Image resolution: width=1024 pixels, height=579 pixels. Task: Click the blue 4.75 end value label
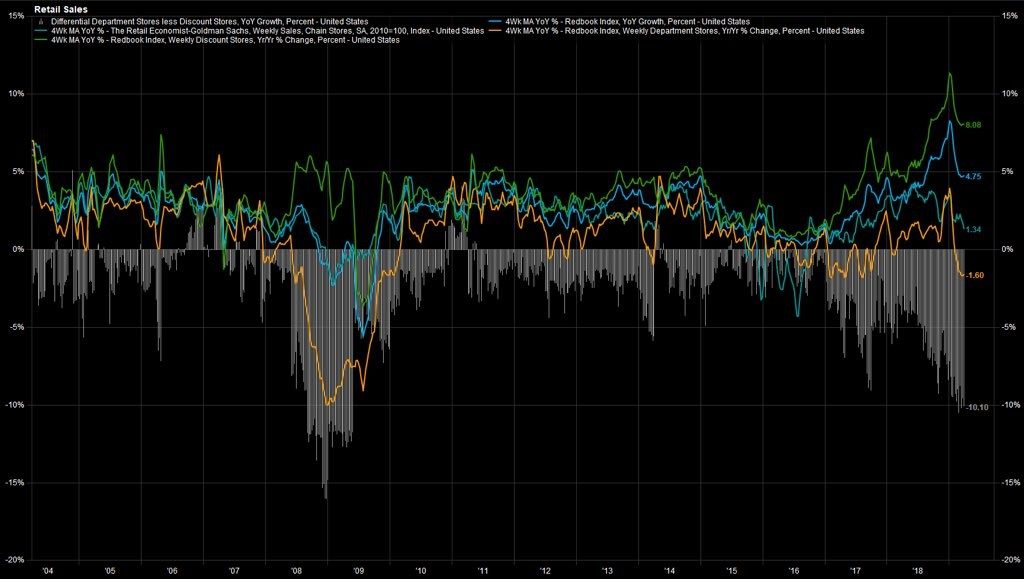[x=973, y=176]
